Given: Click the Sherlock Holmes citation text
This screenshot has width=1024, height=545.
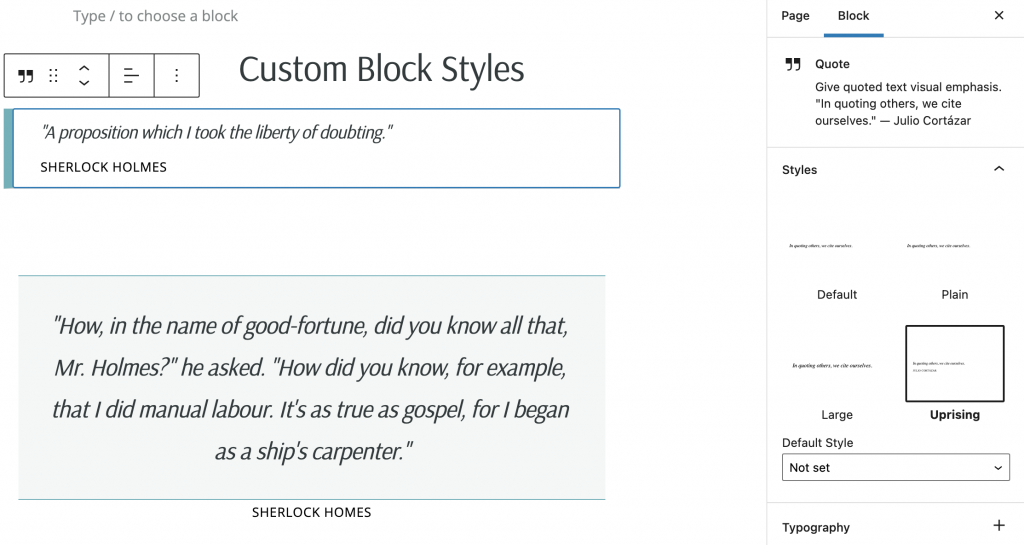Looking at the screenshot, I should tap(103, 167).
